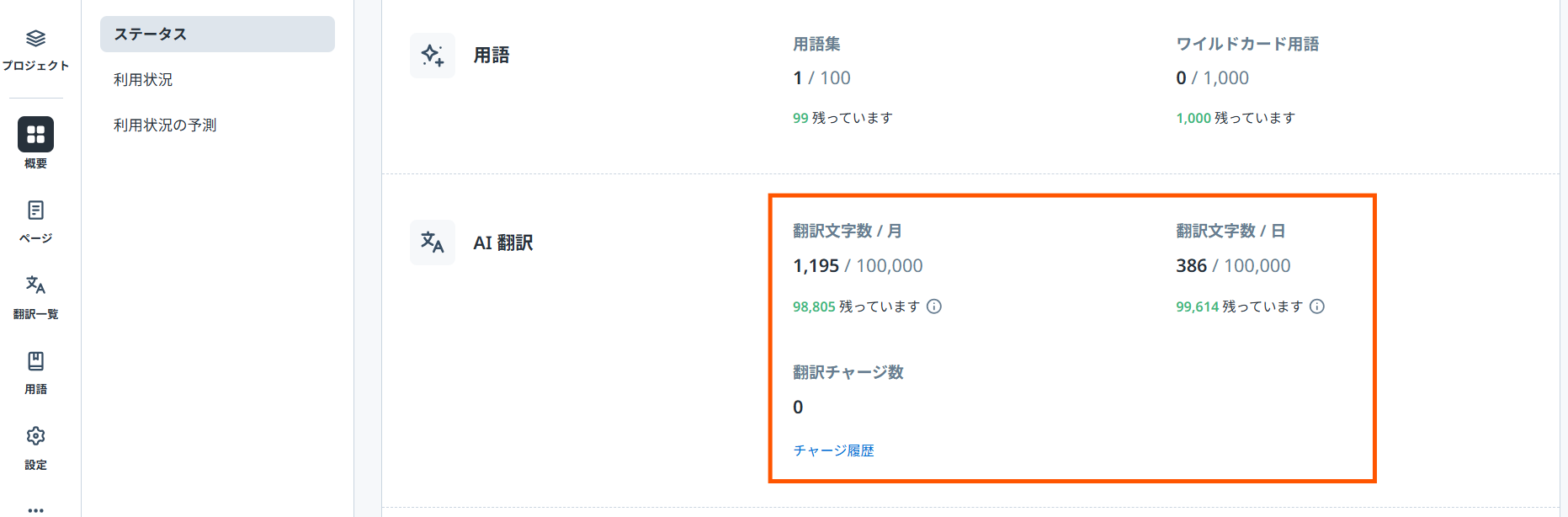Open the プロジェクト (projects) icon in the sidebar
This screenshot has width=1568, height=517.
(x=35, y=38)
